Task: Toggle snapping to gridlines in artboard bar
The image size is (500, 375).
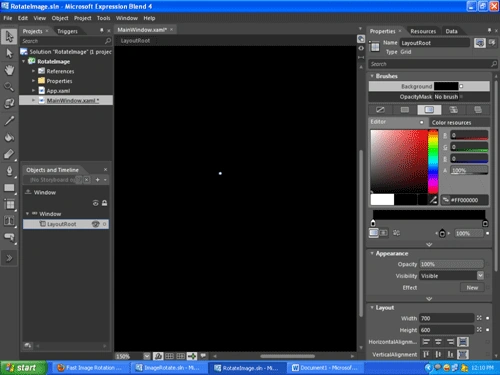Action: pyautogui.click(x=180, y=356)
